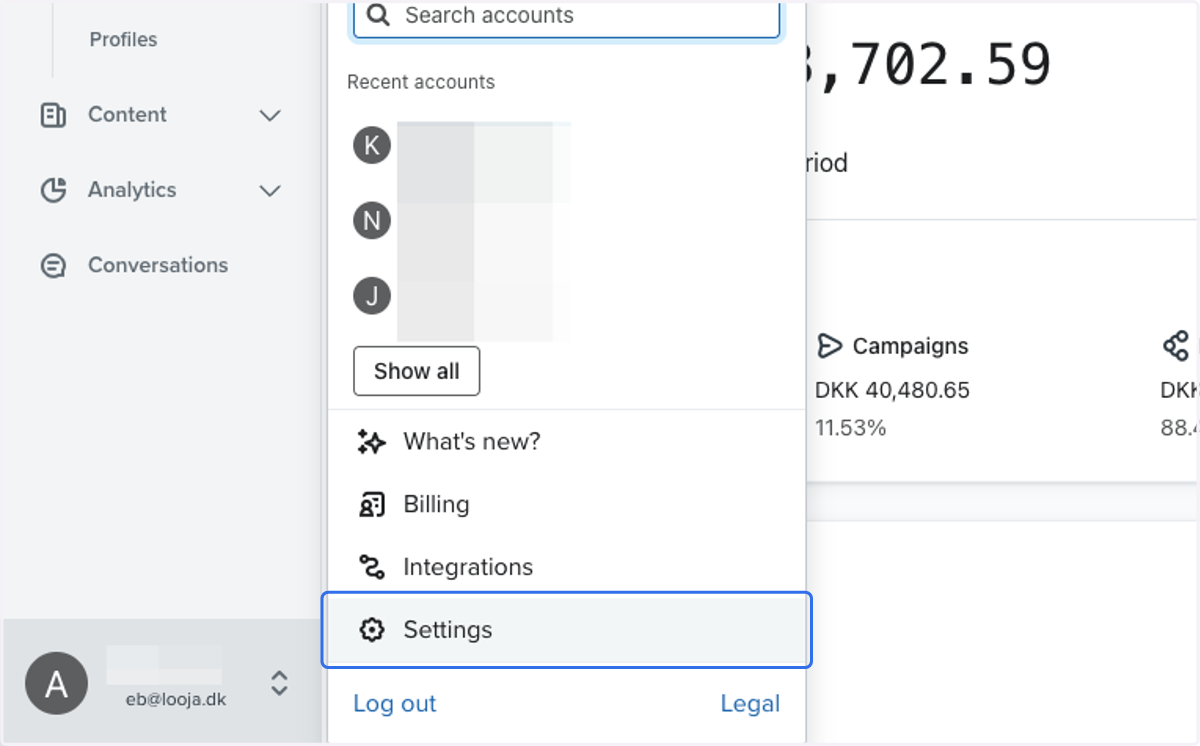Click the Content document icon

pos(52,115)
